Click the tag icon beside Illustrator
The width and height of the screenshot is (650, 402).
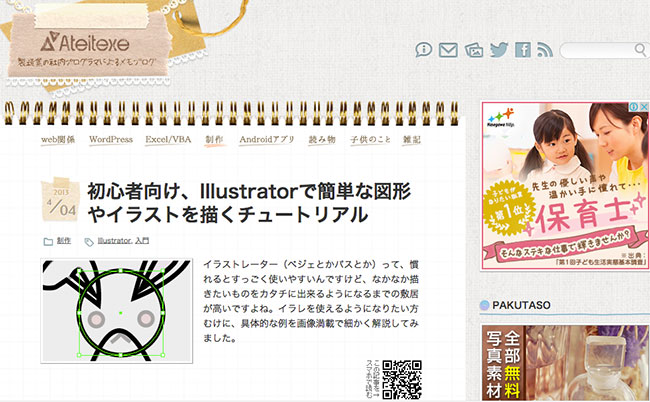(x=89, y=242)
